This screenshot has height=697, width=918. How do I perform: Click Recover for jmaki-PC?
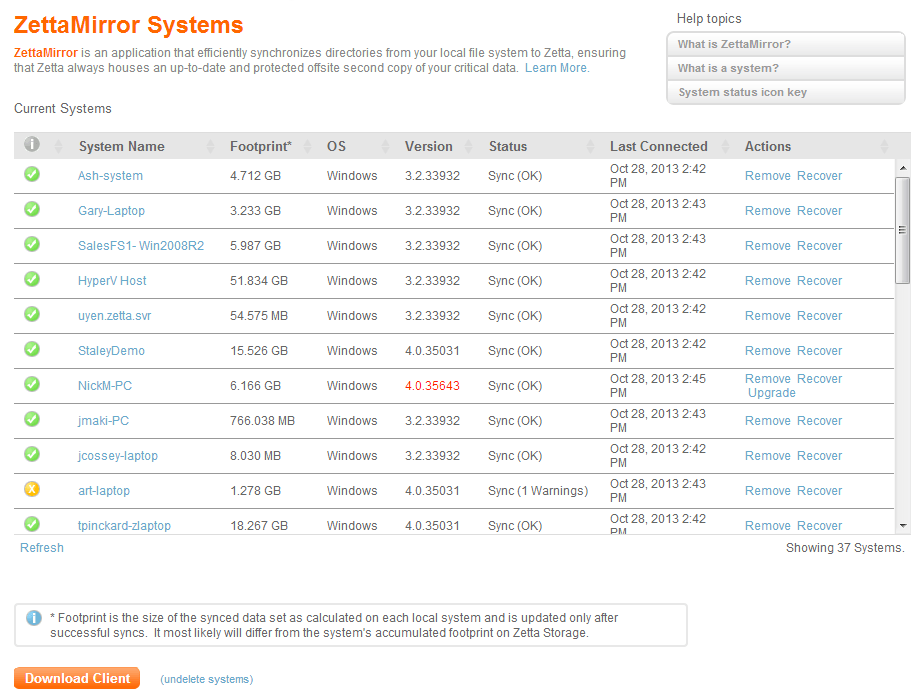[x=819, y=421]
